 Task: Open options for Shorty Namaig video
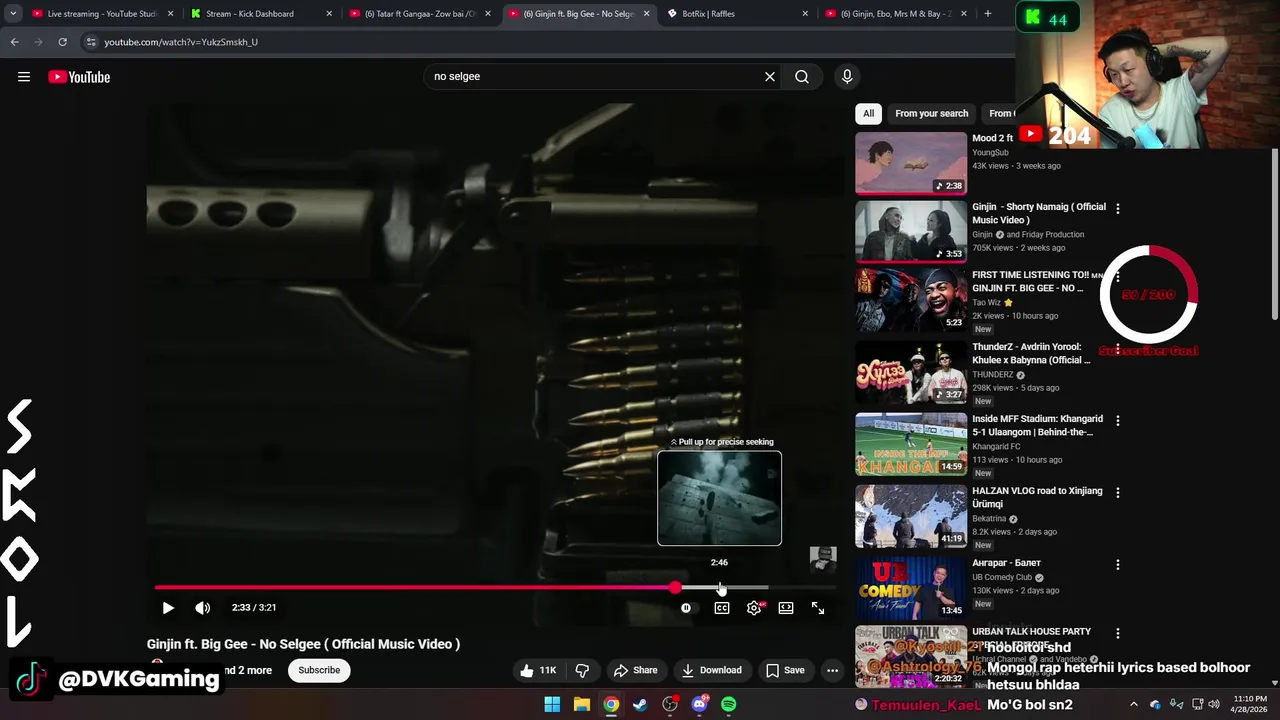(1118, 209)
